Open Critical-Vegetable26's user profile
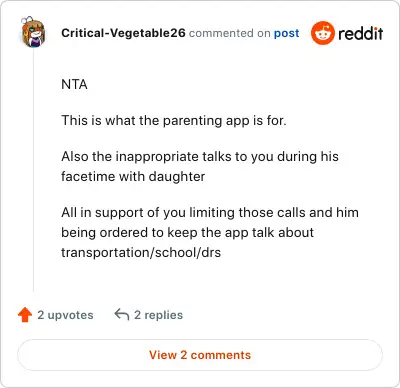This screenshot has width=400, height=388. [x=123, y=33]
